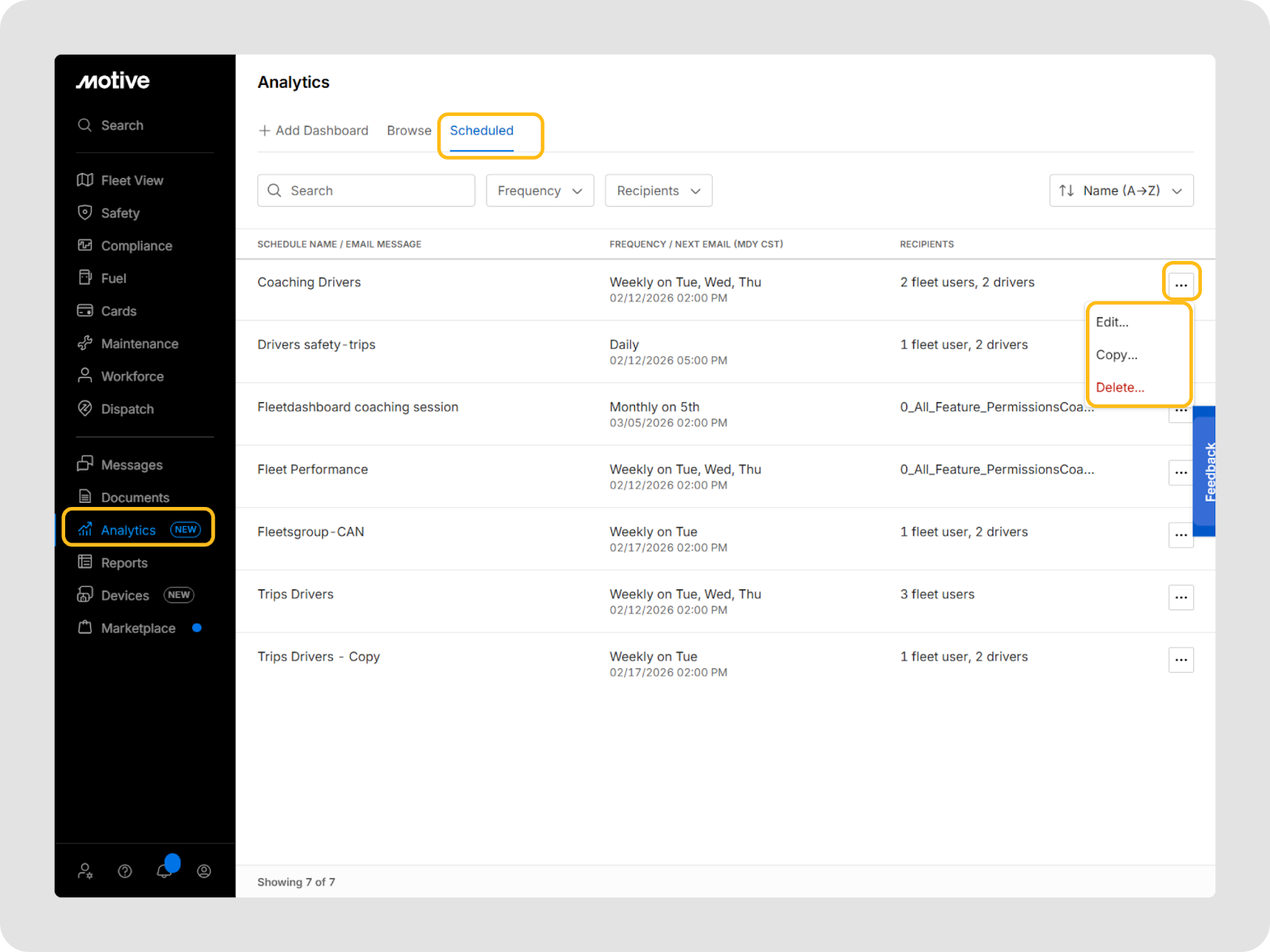The width and height of the screenshot is (1270, 952).
Task: Open the Dispatch icon in sidebar
Action: (85, 409)
